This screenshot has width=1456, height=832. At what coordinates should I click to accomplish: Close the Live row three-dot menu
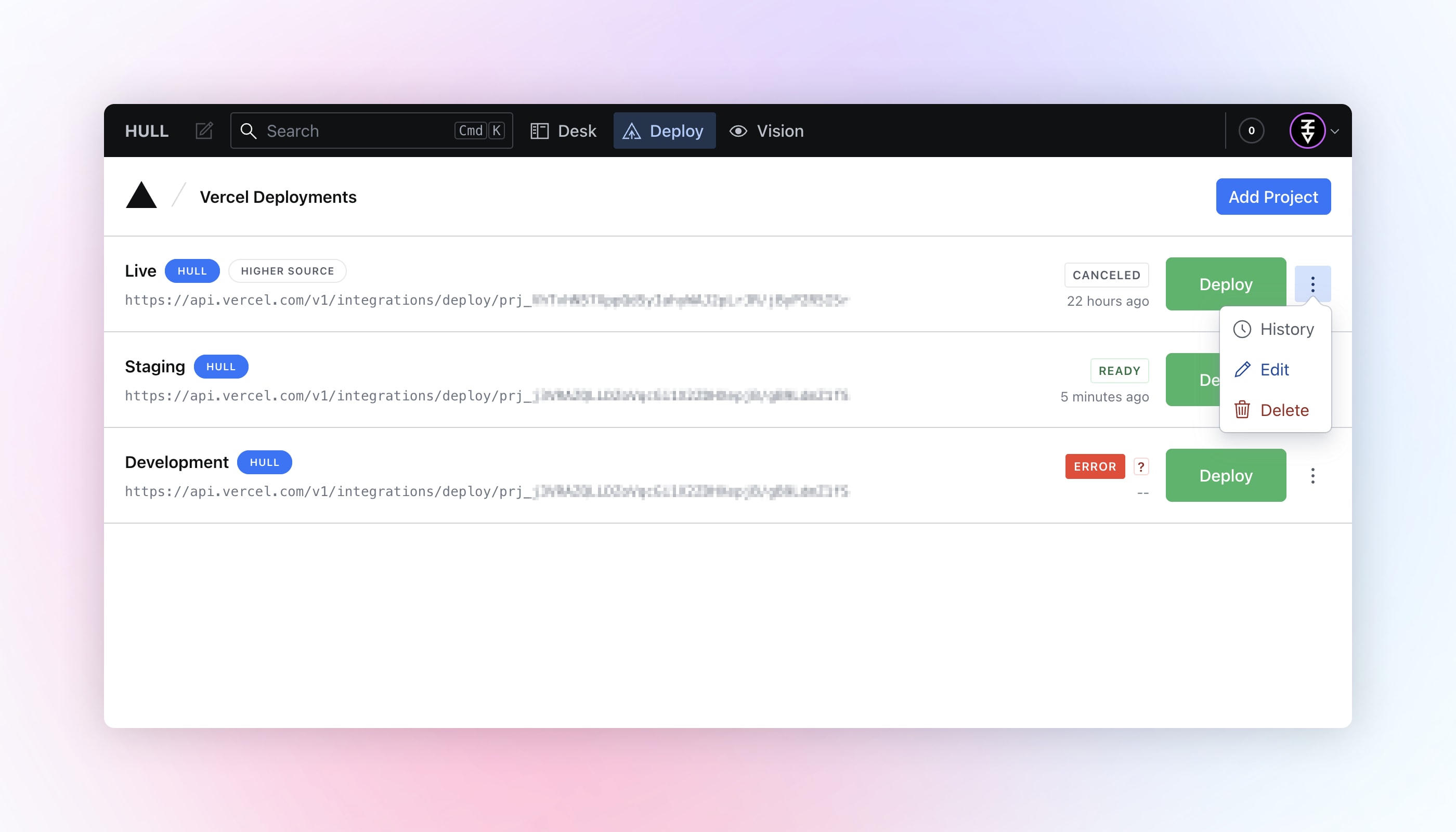tap(1312, 284)
